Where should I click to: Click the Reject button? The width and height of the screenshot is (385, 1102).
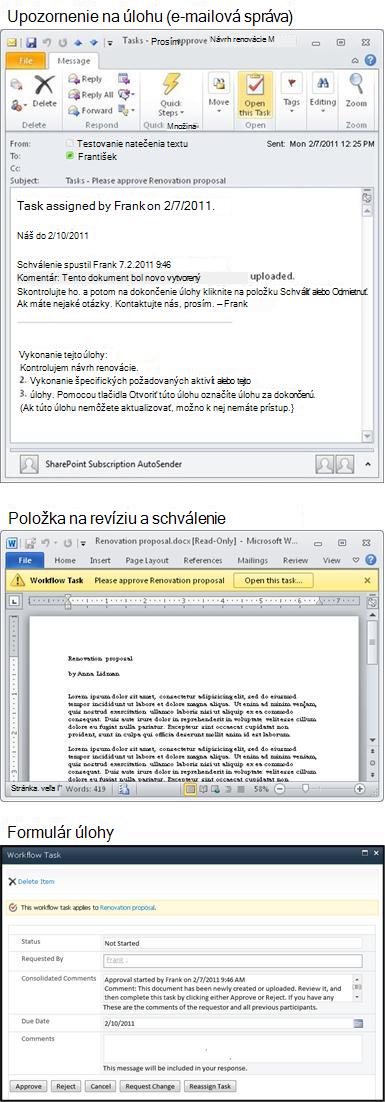(66, 1086)
